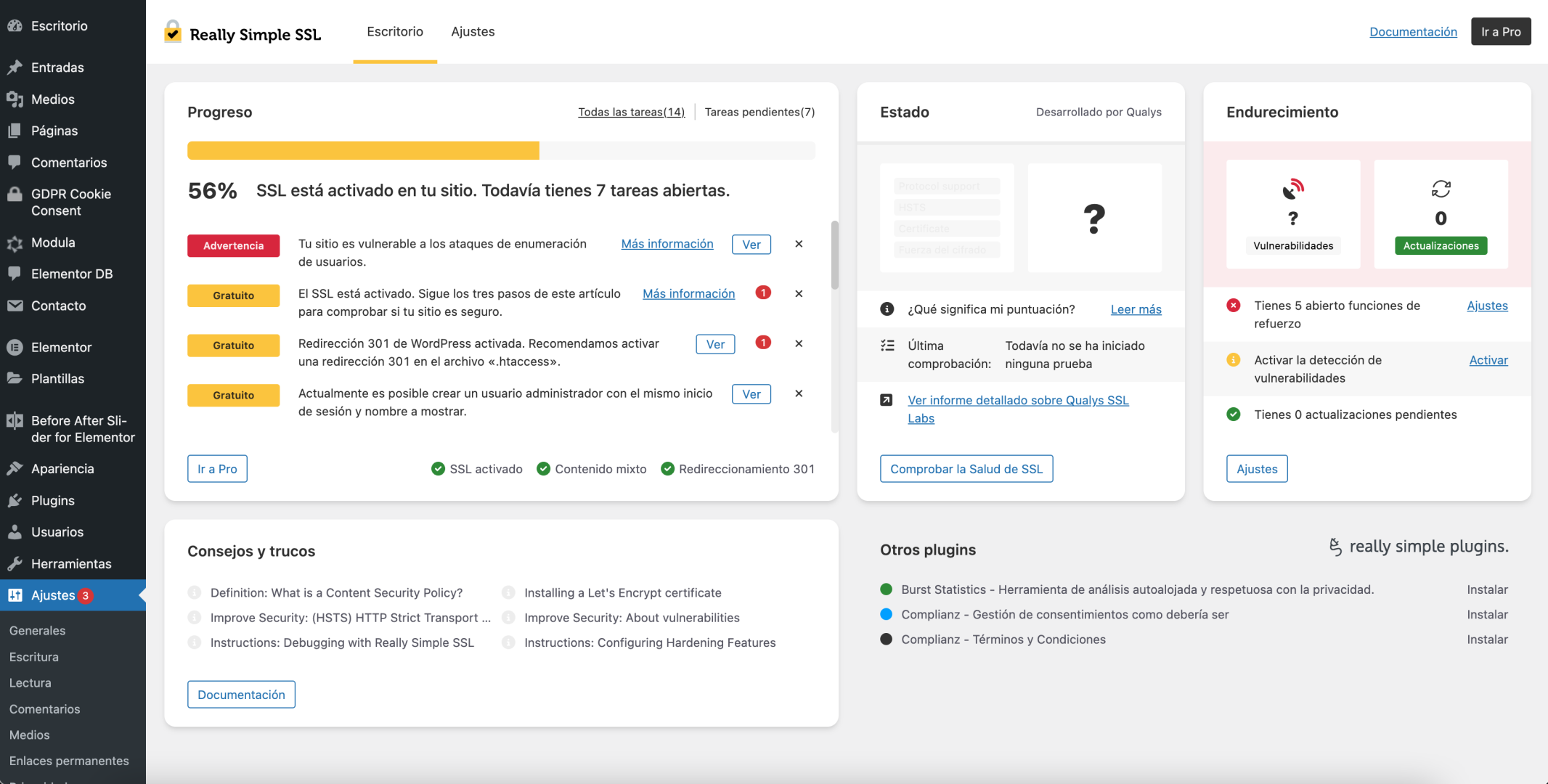Open Documentación link in header
This screenshot has width=1548, height=784.
pyautogui.click(x=1413, y=31)
